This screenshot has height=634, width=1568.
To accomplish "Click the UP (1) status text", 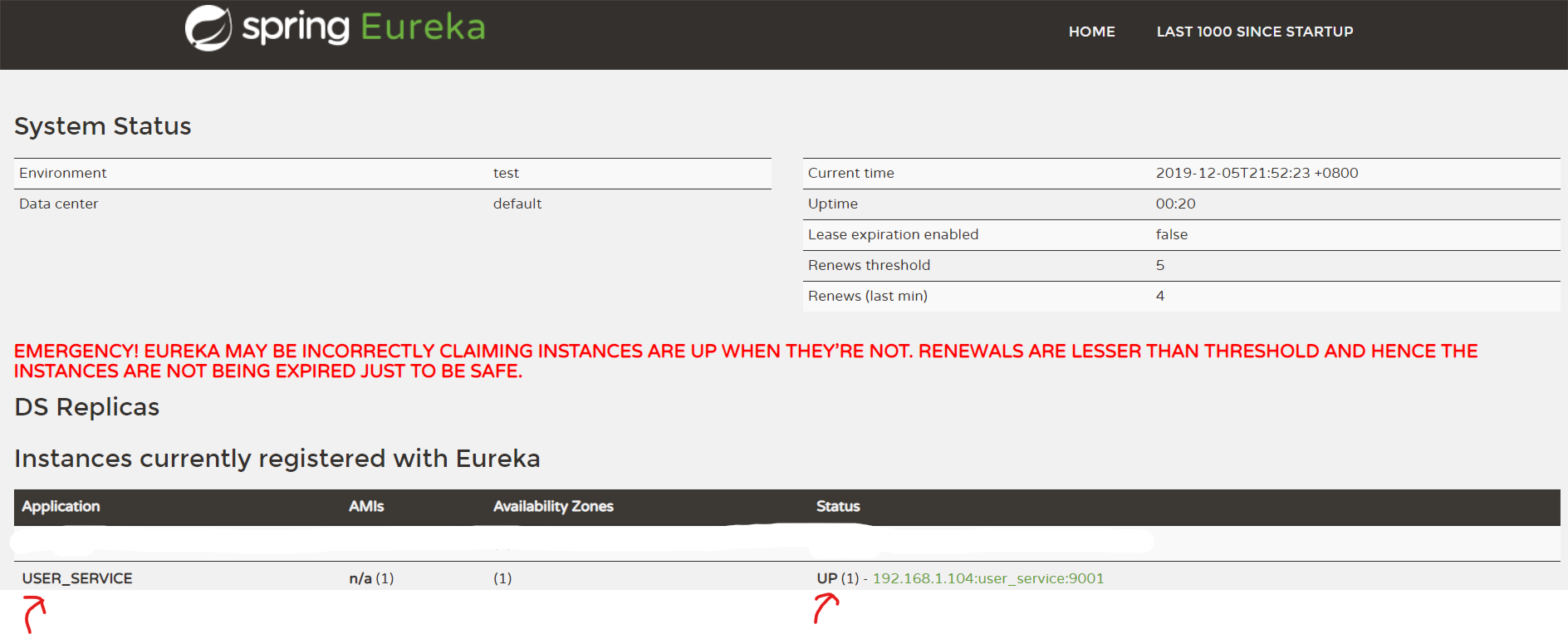I will click(x=838, y=578).
